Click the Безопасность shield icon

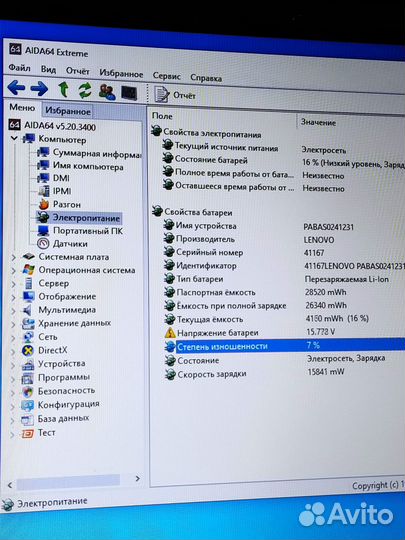click(27, 392)
